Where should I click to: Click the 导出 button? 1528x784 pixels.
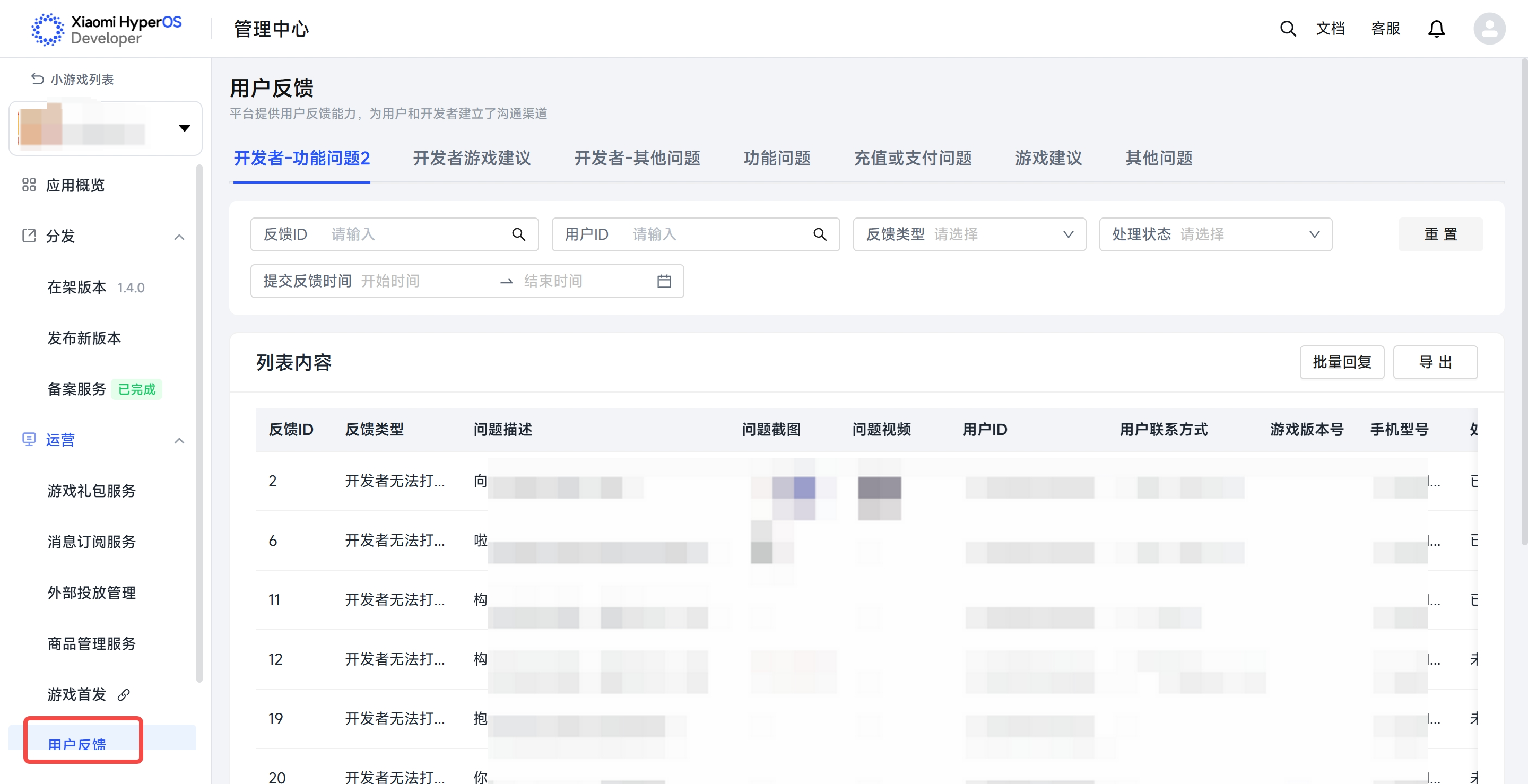click(1435, 362)
